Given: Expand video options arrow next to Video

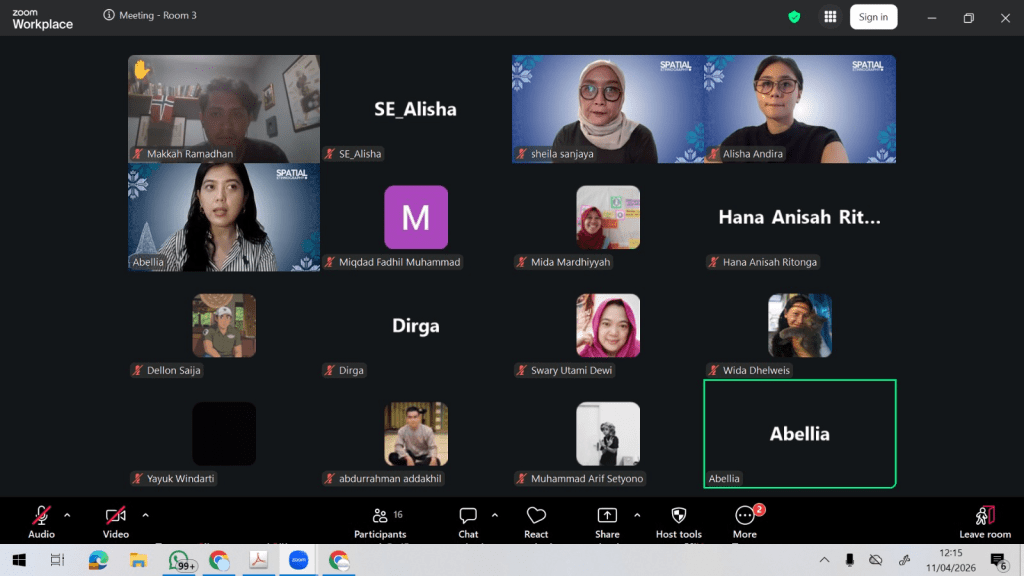Looking at the screenshot, I should 145,515.
